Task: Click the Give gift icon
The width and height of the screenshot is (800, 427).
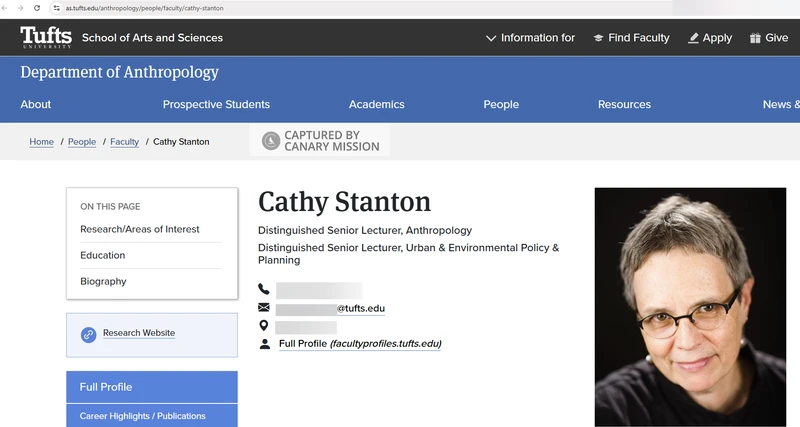Action: pos(755,38)
